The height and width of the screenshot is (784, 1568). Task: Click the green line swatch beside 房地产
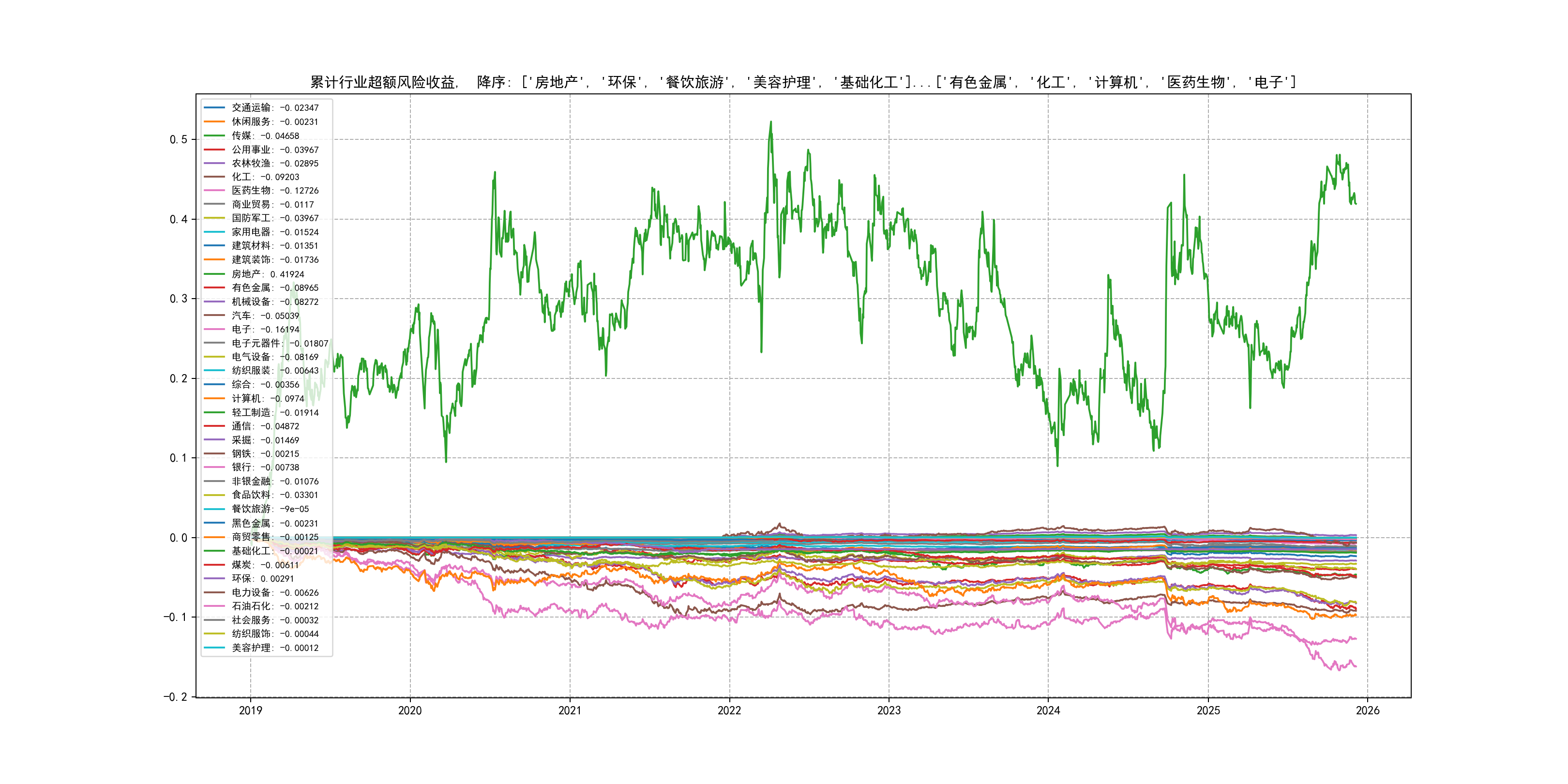pyautogui.click(x=214, y=274)
